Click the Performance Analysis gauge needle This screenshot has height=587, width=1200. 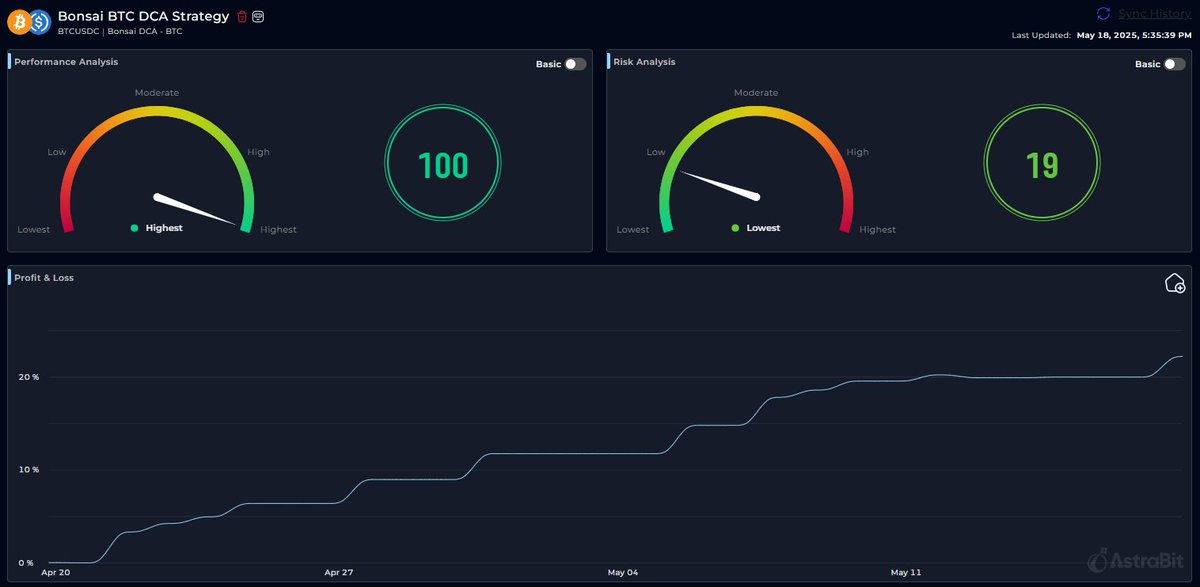coord(197,210)
